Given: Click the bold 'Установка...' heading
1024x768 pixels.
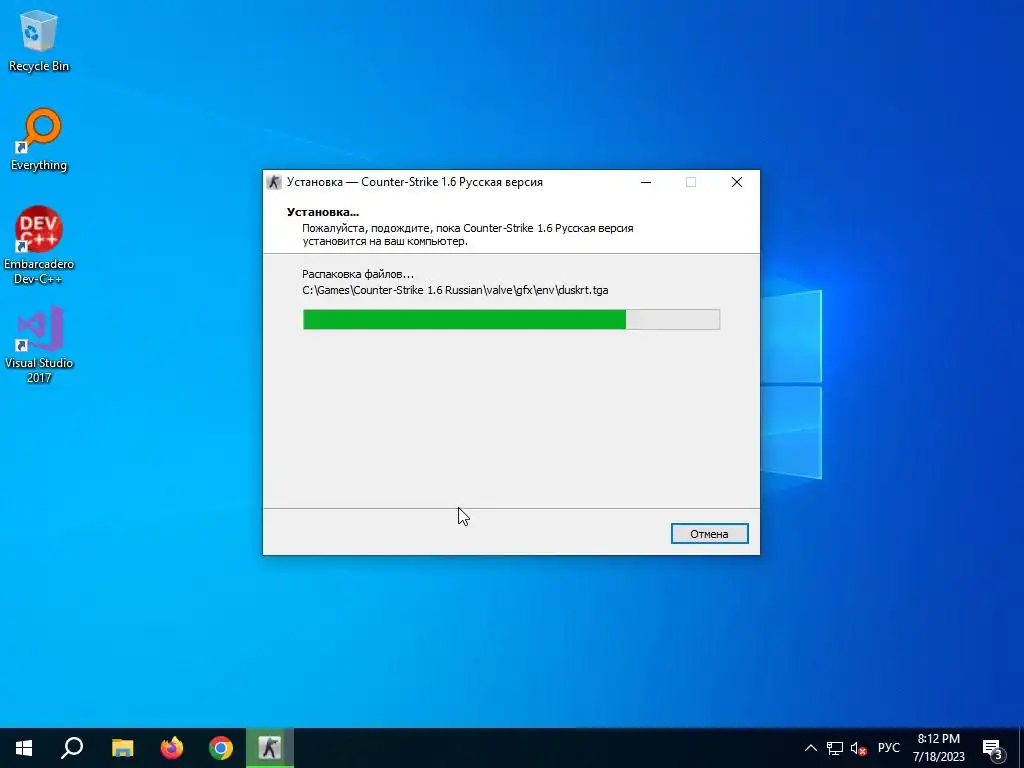Looking at the screenshot, I should tap(323, 212).
